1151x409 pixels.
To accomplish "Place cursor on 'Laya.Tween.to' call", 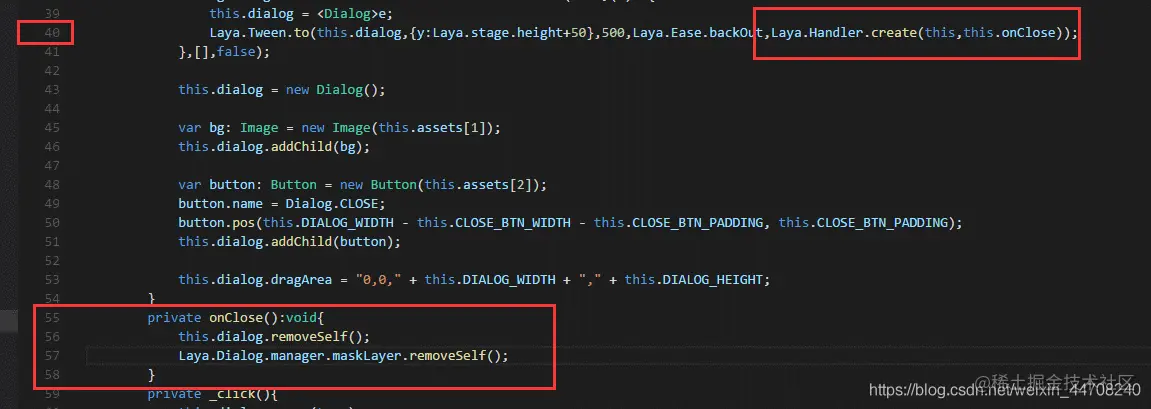I will (259, 33).
